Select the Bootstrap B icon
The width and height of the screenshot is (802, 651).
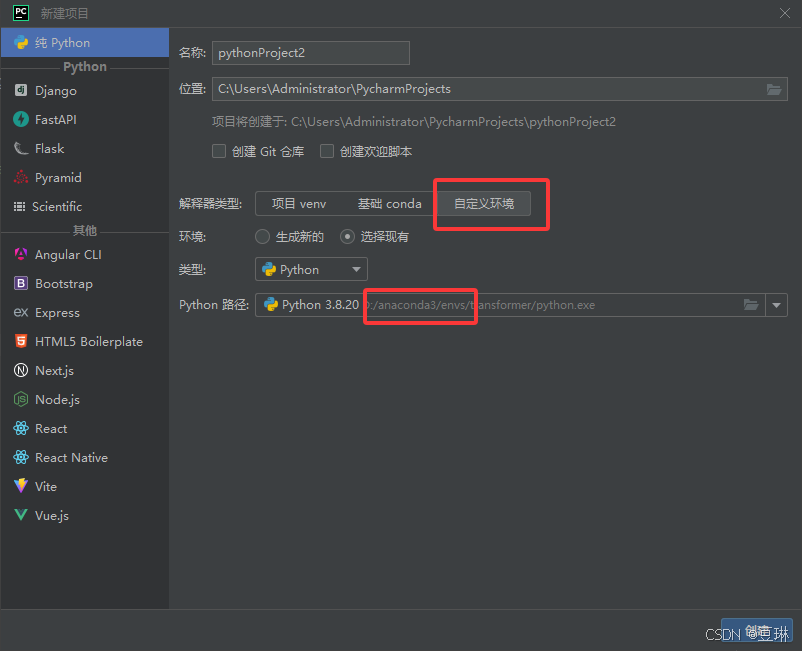click(21, 283)
